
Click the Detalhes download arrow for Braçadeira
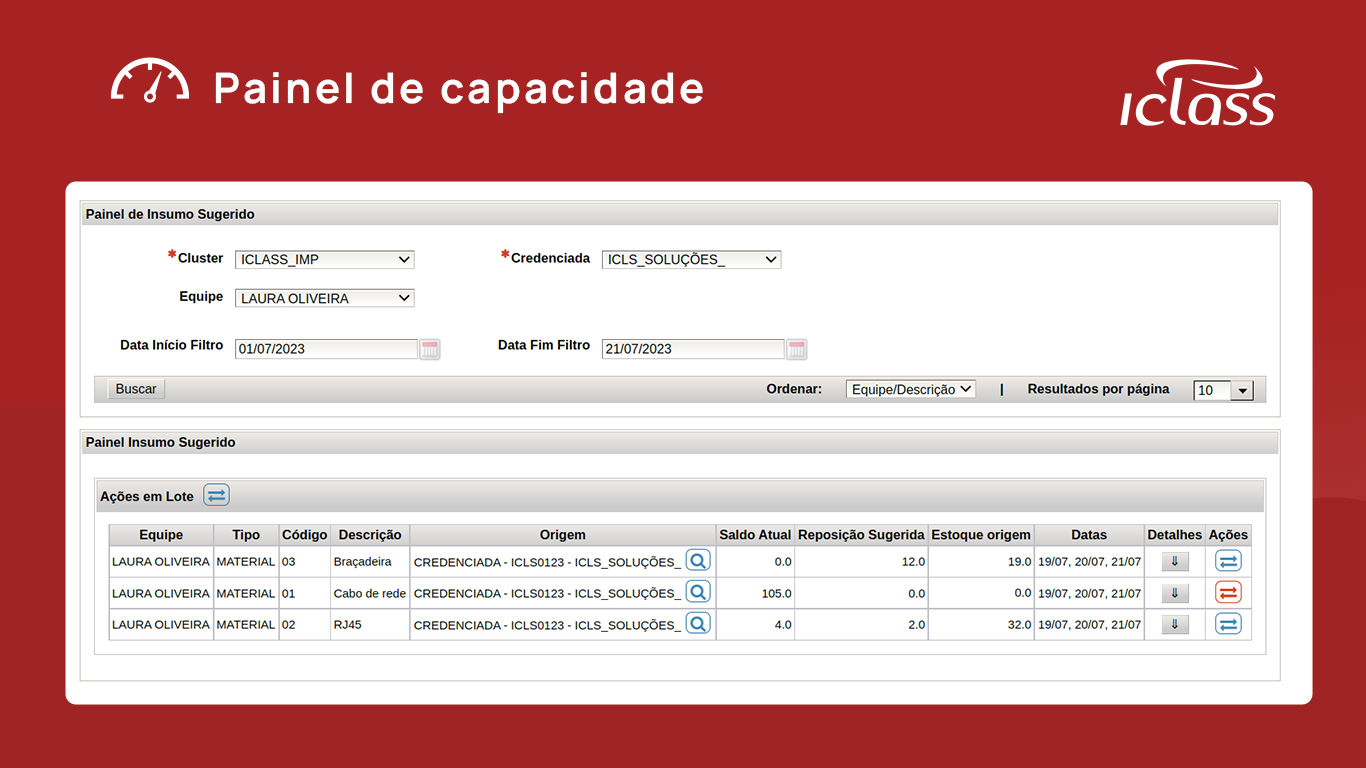click(x=1174, y=560)
